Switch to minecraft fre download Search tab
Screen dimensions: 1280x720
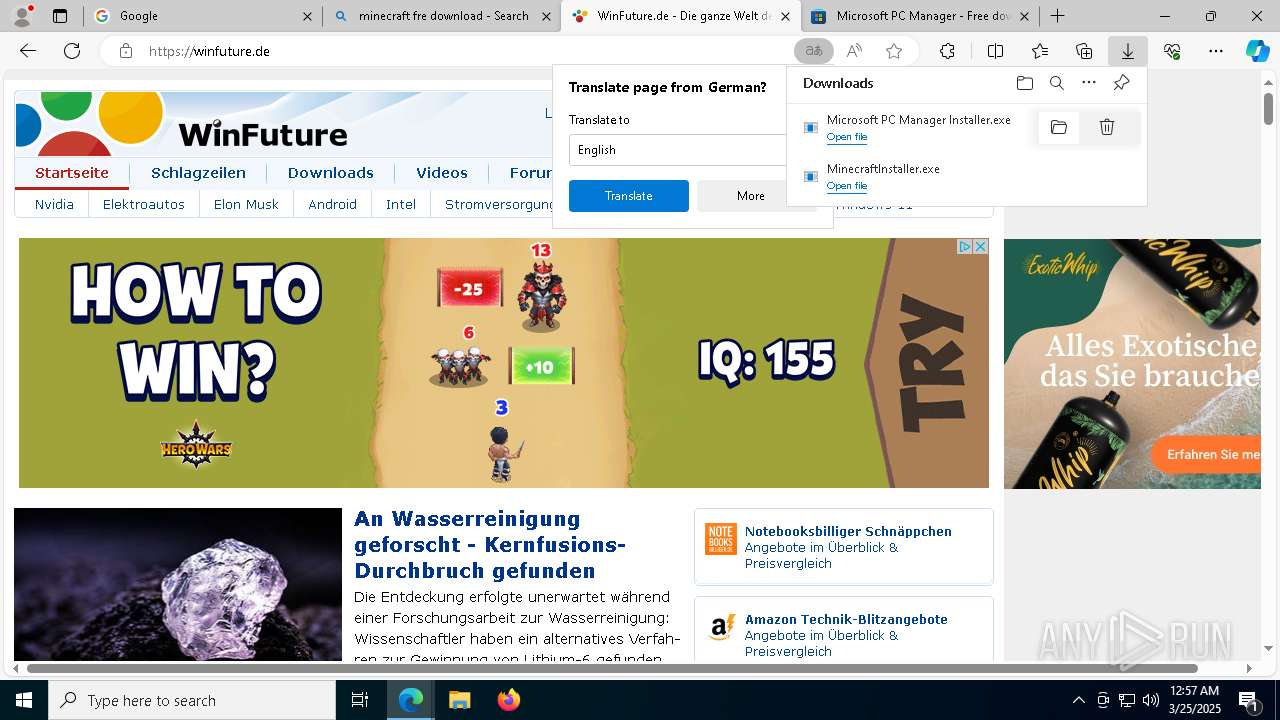(442, 16)
